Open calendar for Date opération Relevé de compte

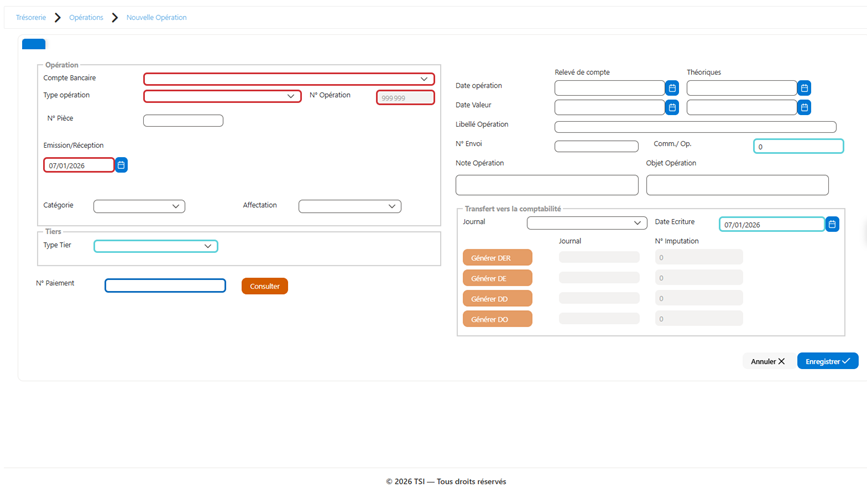(x=672, y=88)
